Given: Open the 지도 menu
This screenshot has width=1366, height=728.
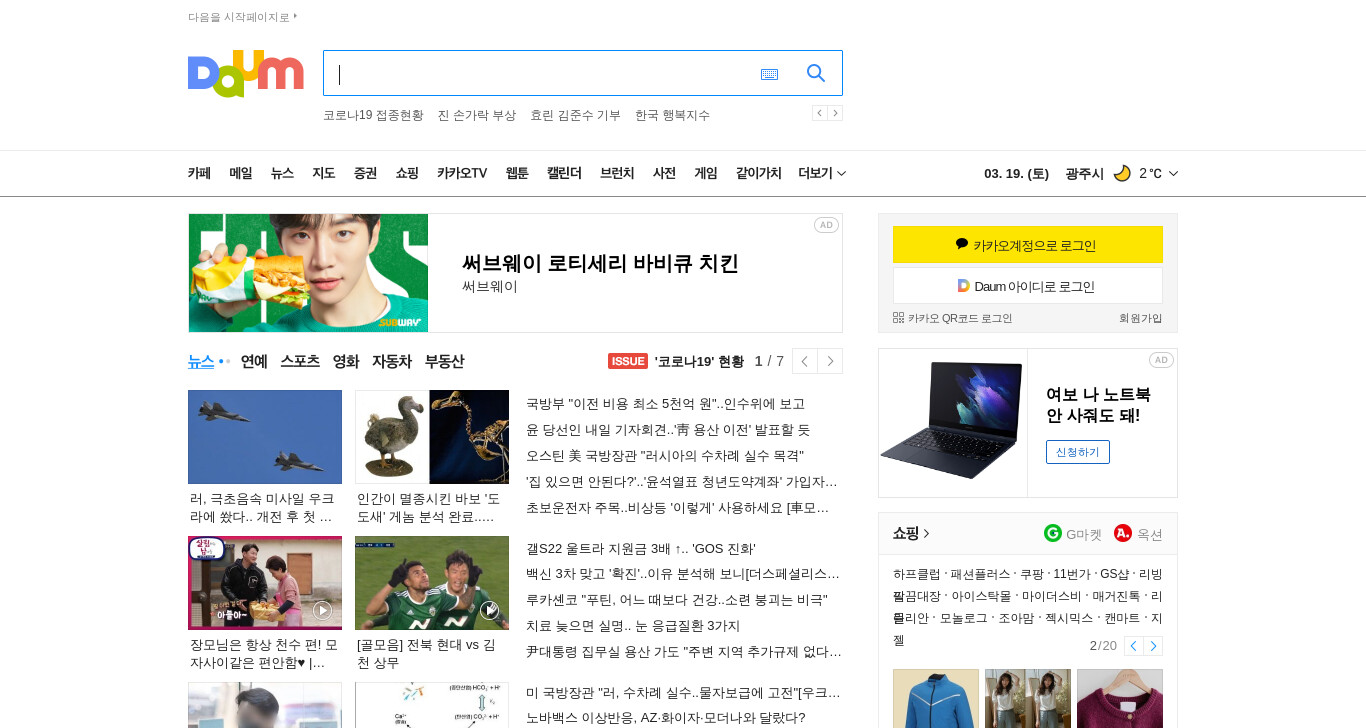Looking at the screenshot, I should (323, 173).
